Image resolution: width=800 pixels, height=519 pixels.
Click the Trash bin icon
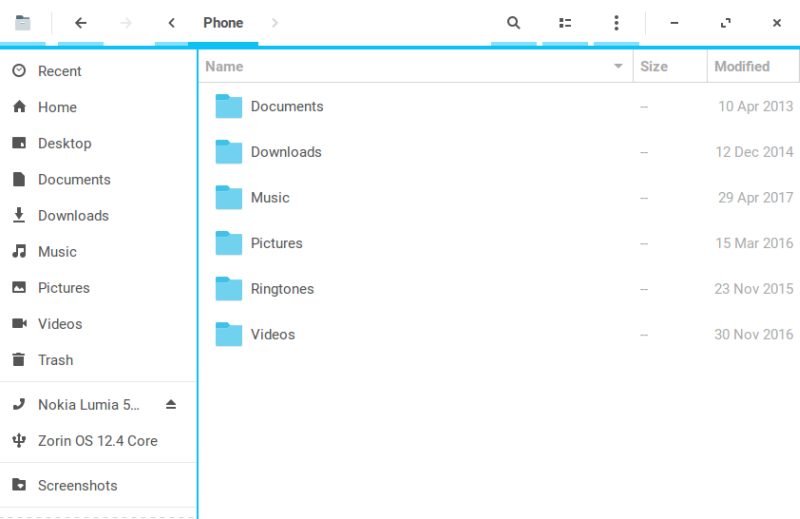coord(18,359)
